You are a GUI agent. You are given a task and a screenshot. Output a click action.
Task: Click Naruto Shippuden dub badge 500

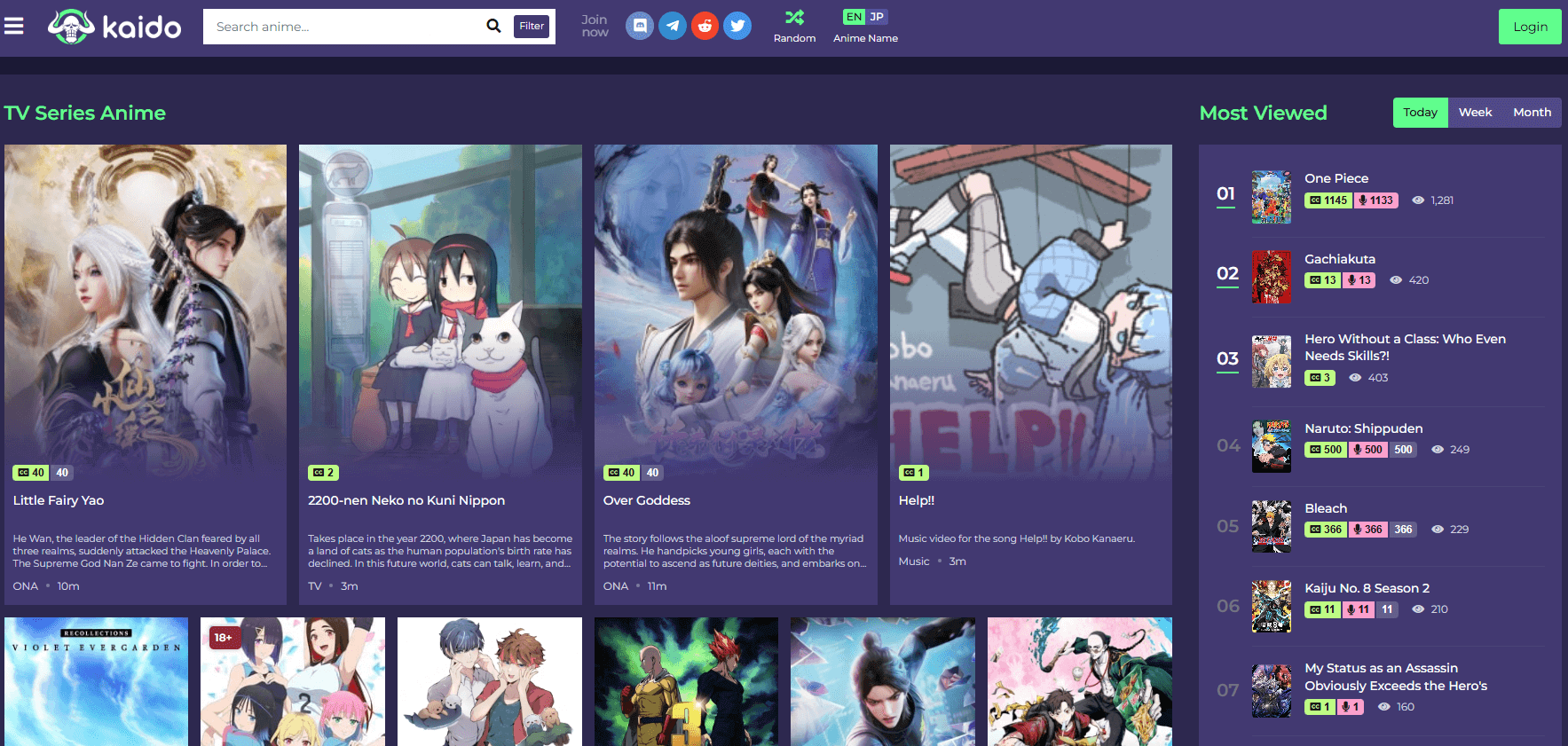1367,450
